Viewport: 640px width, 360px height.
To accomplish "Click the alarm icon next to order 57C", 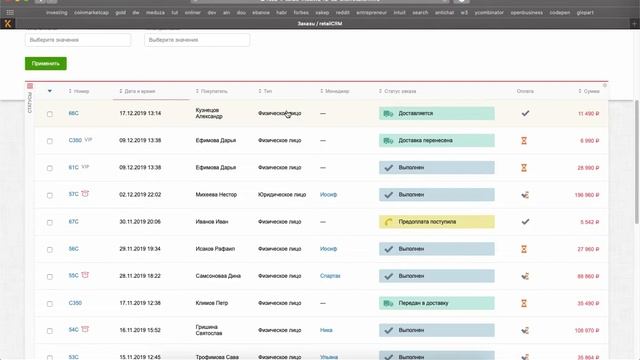I will pyautogui.click(x=85, y=193).
